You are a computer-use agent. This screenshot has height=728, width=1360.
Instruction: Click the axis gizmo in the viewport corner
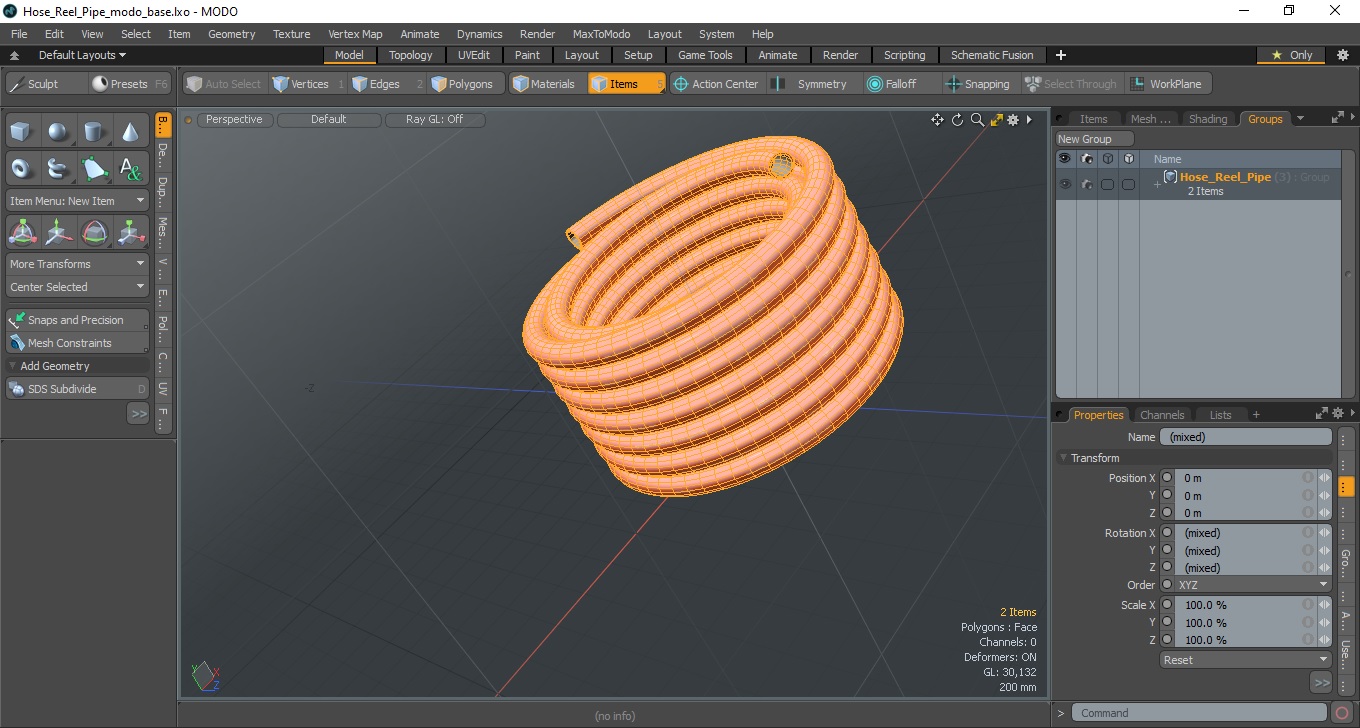tap(205, 675)
